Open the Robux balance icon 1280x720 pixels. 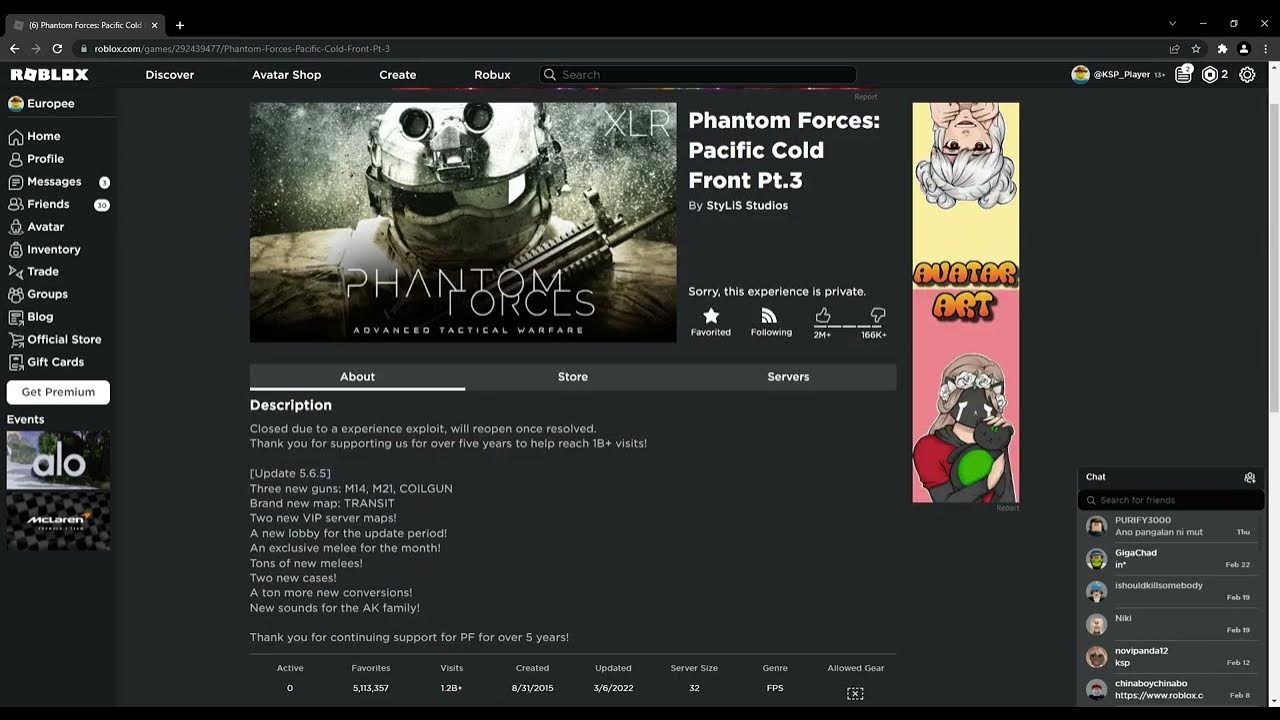1210,75
